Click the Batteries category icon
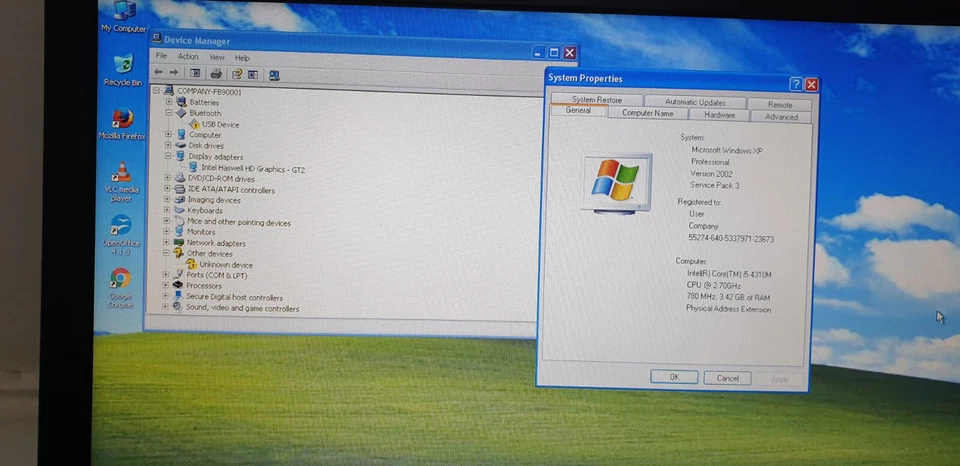 182,102
